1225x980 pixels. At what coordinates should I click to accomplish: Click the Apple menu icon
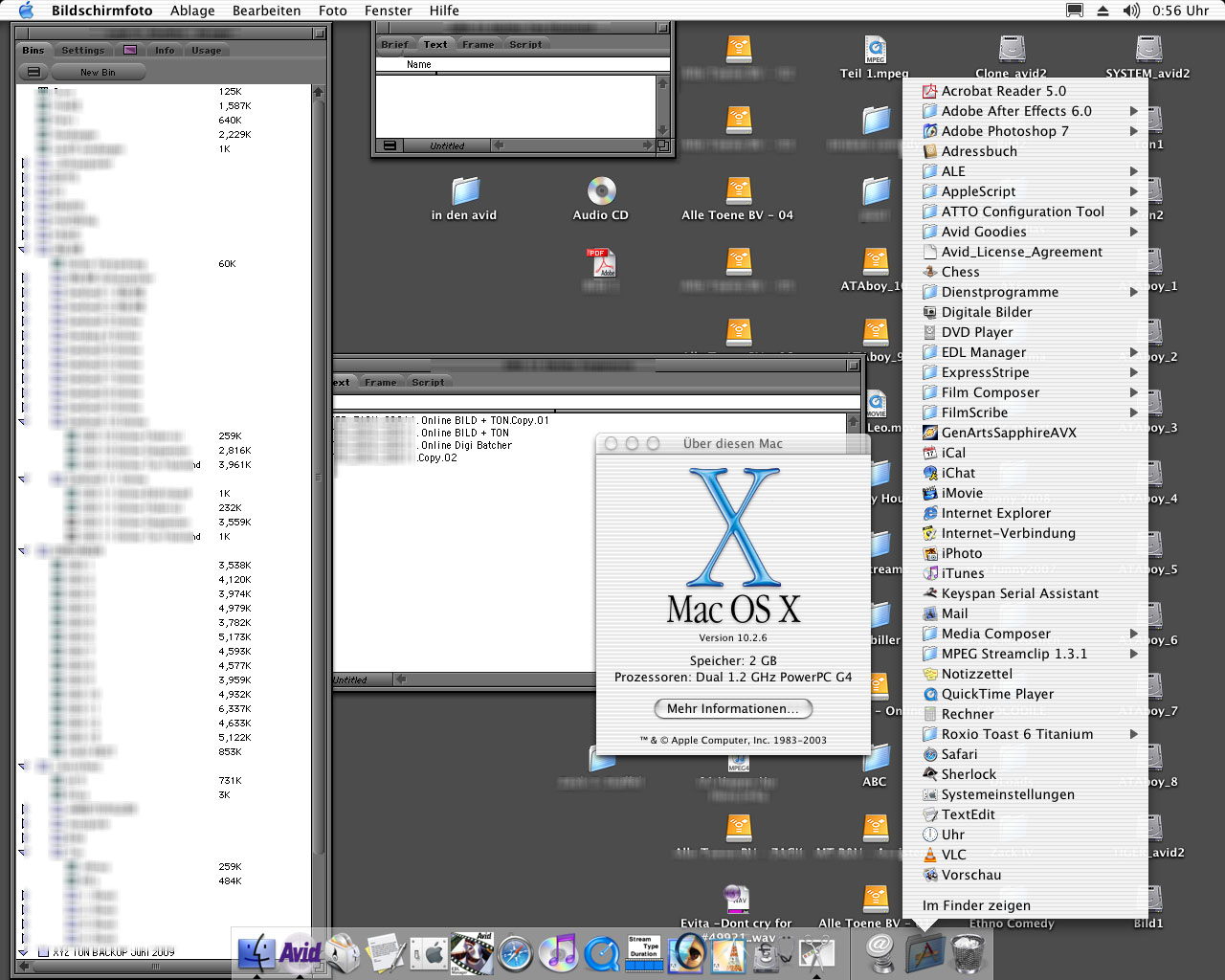coord(26,11)
